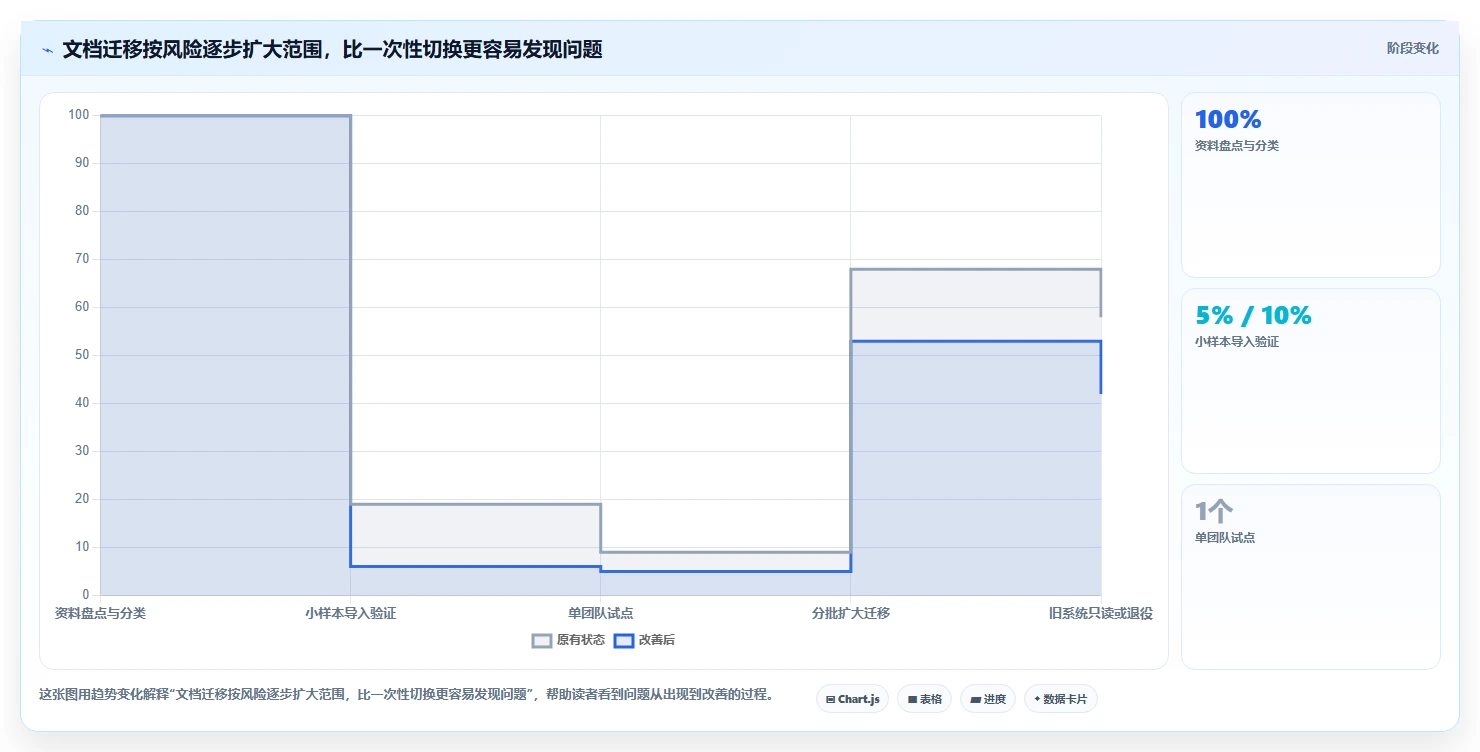Open the 5% / 10% 小样本导入验证 card
Viewport: 1480px width, 752px height.
(x=1310, y=381)
